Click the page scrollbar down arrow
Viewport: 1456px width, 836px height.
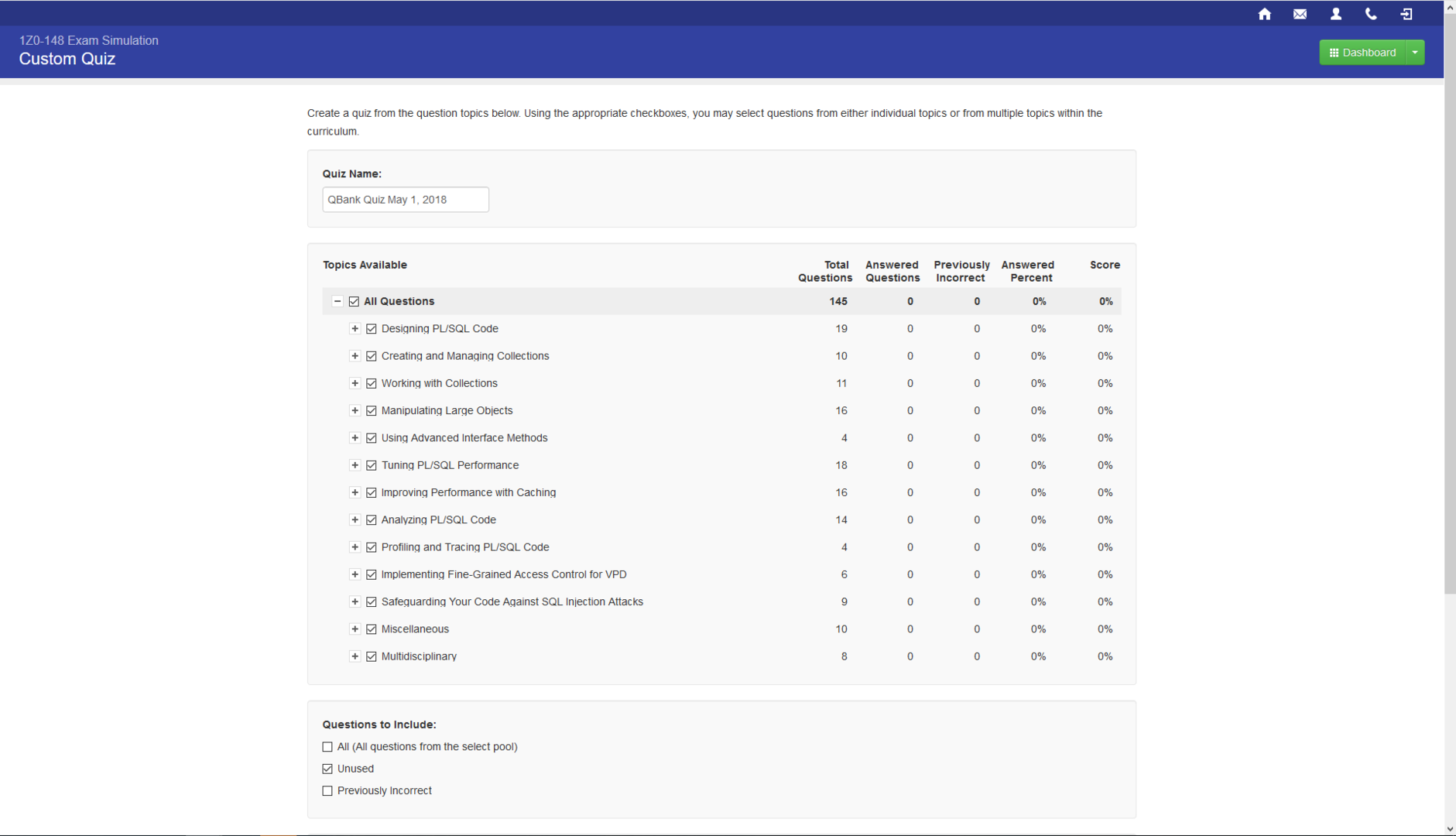(x=1450, y=829)
